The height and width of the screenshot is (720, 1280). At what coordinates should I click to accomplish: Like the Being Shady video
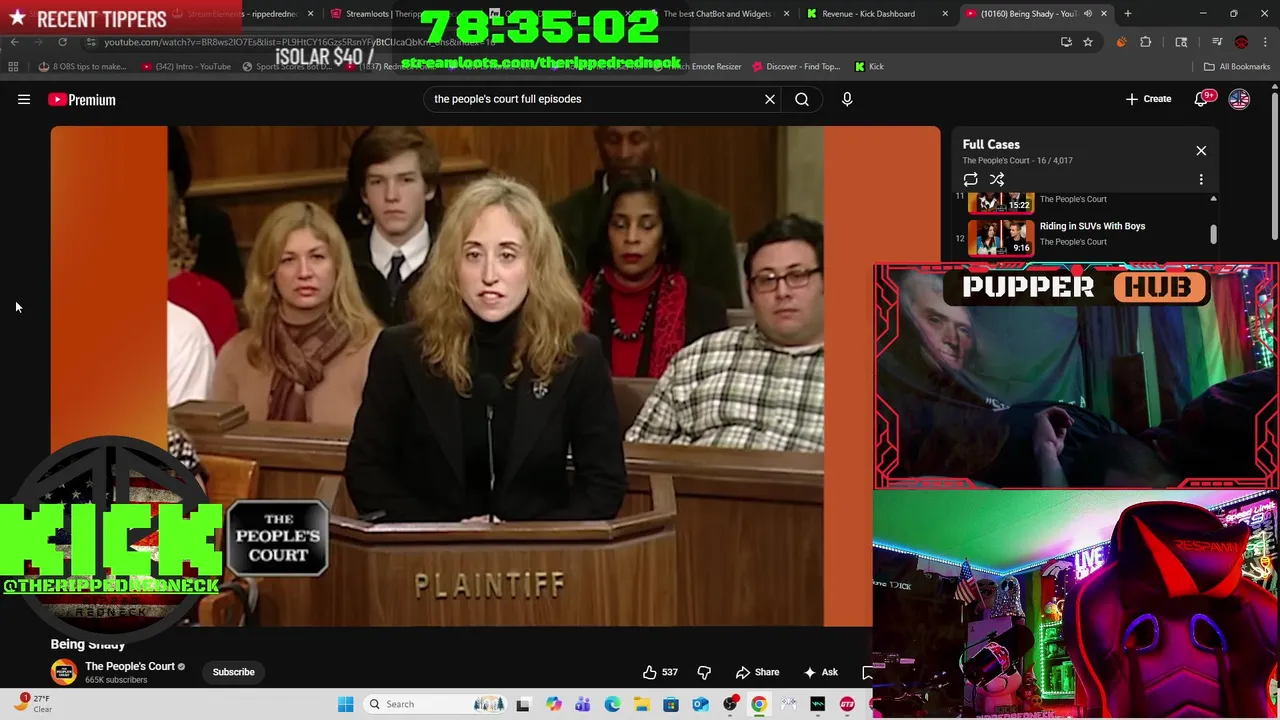pyautogui.click(x=660, y=672)
